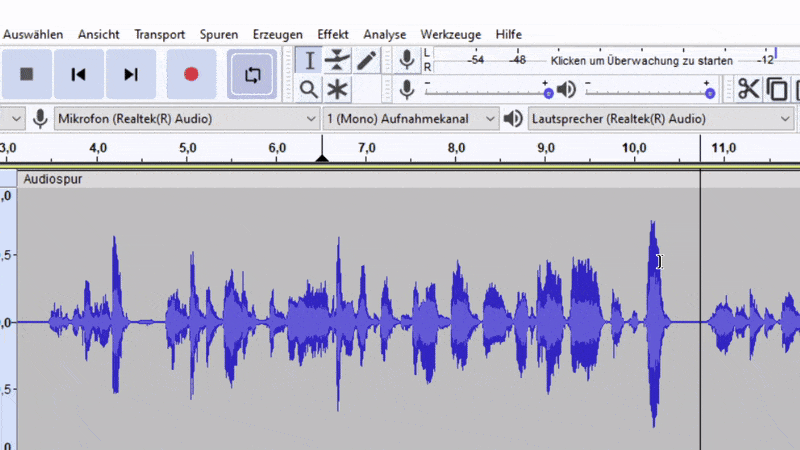Click the microphone icon in device toolbar
The image size is (800, 450).
pyautogui.click(x=40, y=119)
